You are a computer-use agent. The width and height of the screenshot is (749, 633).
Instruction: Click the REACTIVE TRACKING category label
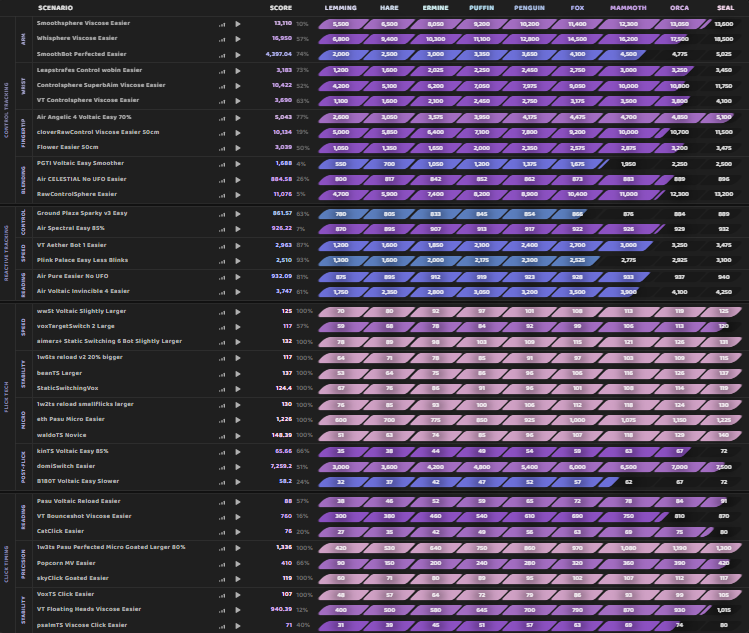point(7,253)
